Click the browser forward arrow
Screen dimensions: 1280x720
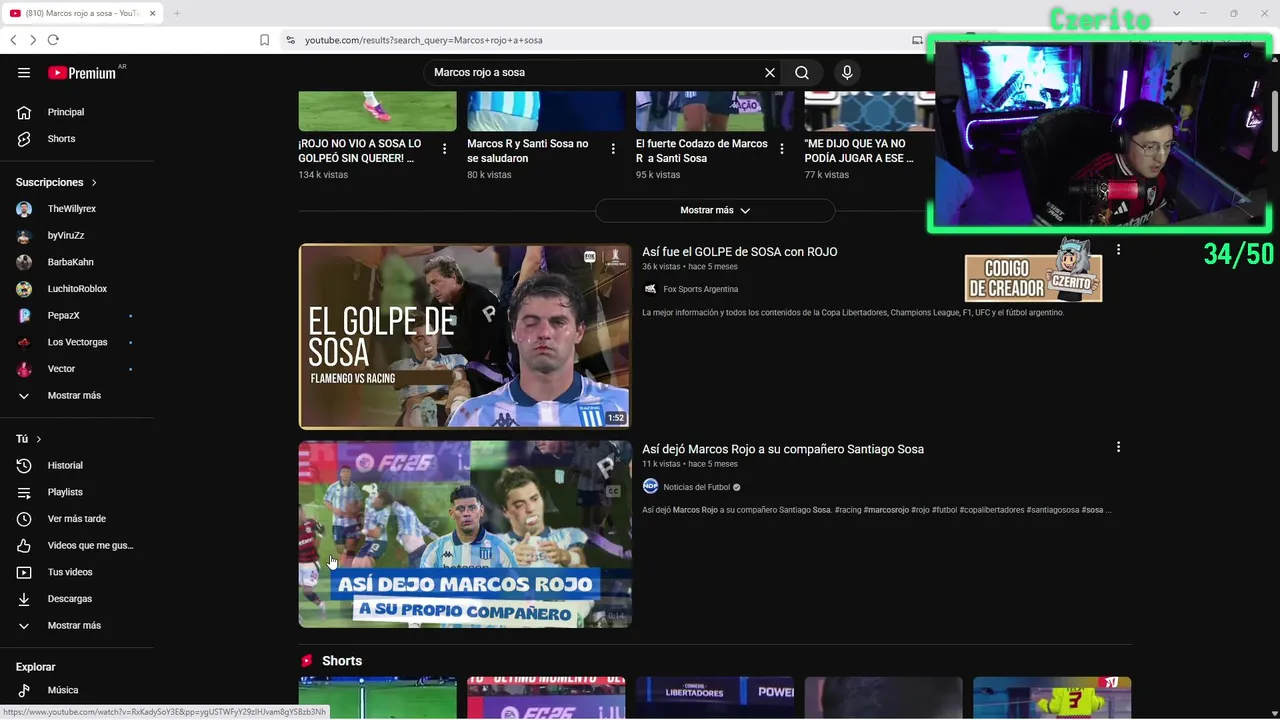pyautogui.click(x=33, y=40)
